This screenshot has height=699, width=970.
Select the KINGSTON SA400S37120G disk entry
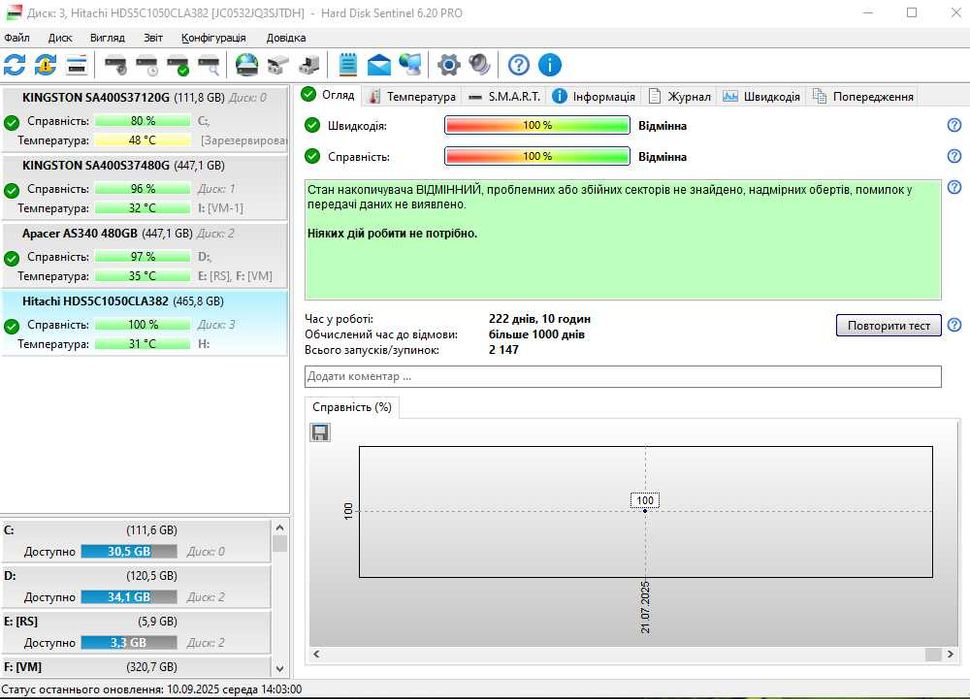145,118
